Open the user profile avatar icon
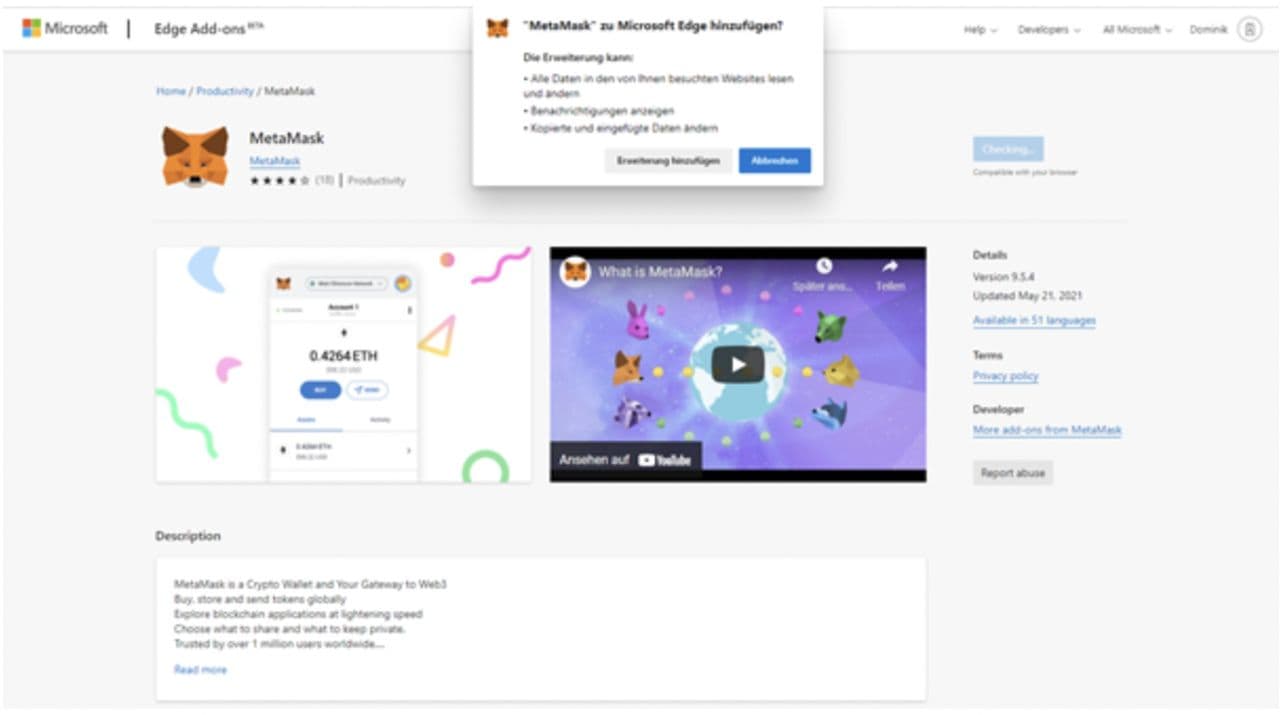The width and height of the screenshot is (1280, 715). [x=1249, y=30]
